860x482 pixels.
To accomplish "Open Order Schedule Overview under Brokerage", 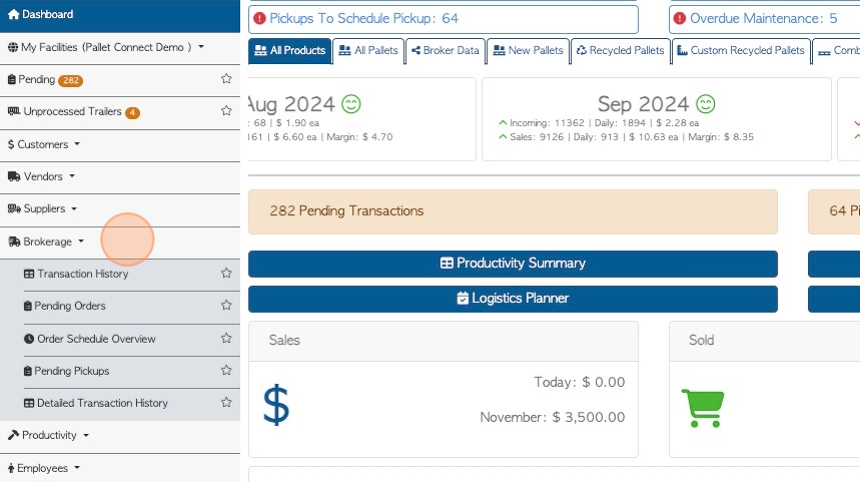I will pos(96,339).
